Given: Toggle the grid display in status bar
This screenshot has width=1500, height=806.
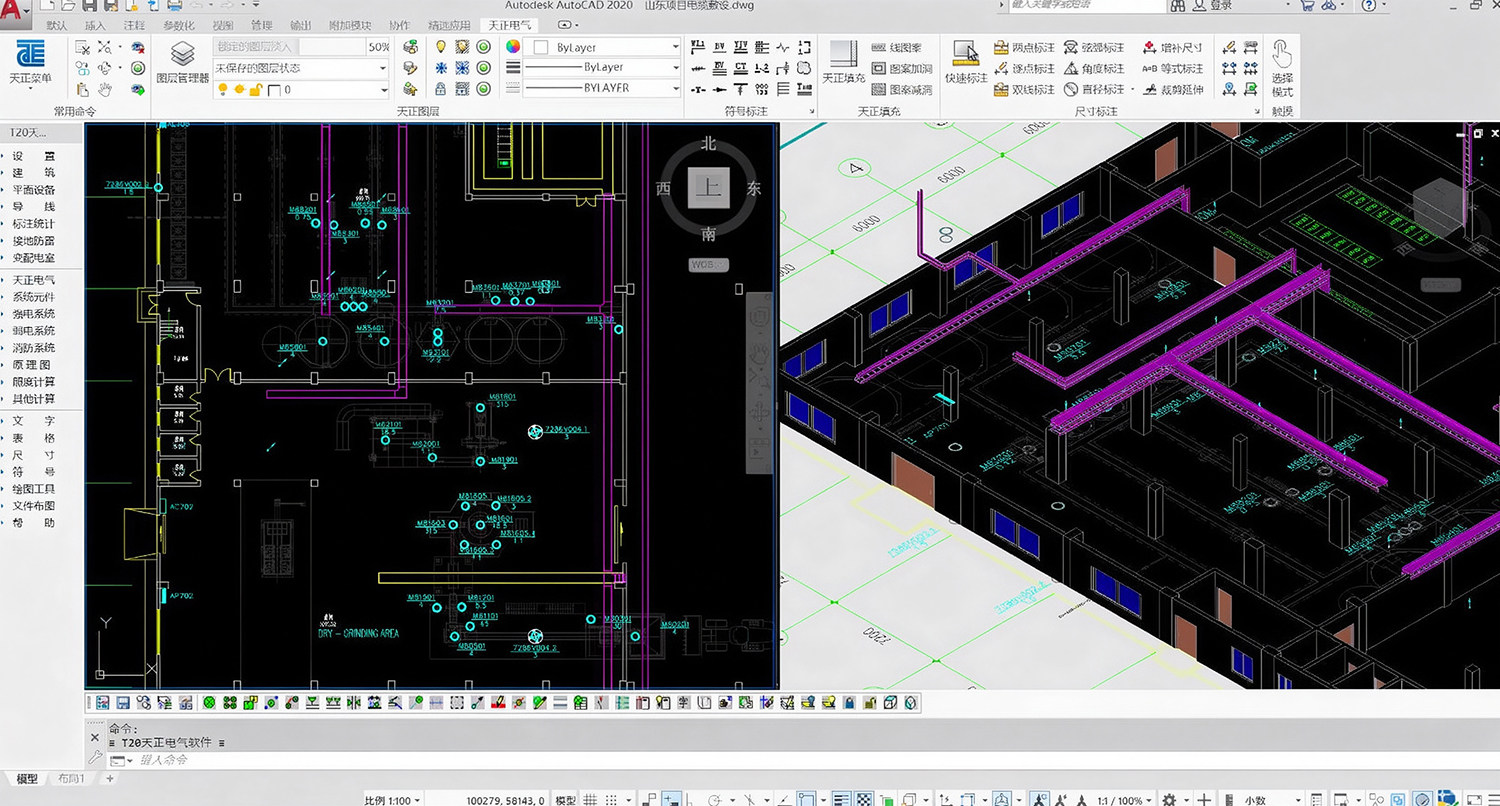Looking at the screenshot, I should click(592, 800).
